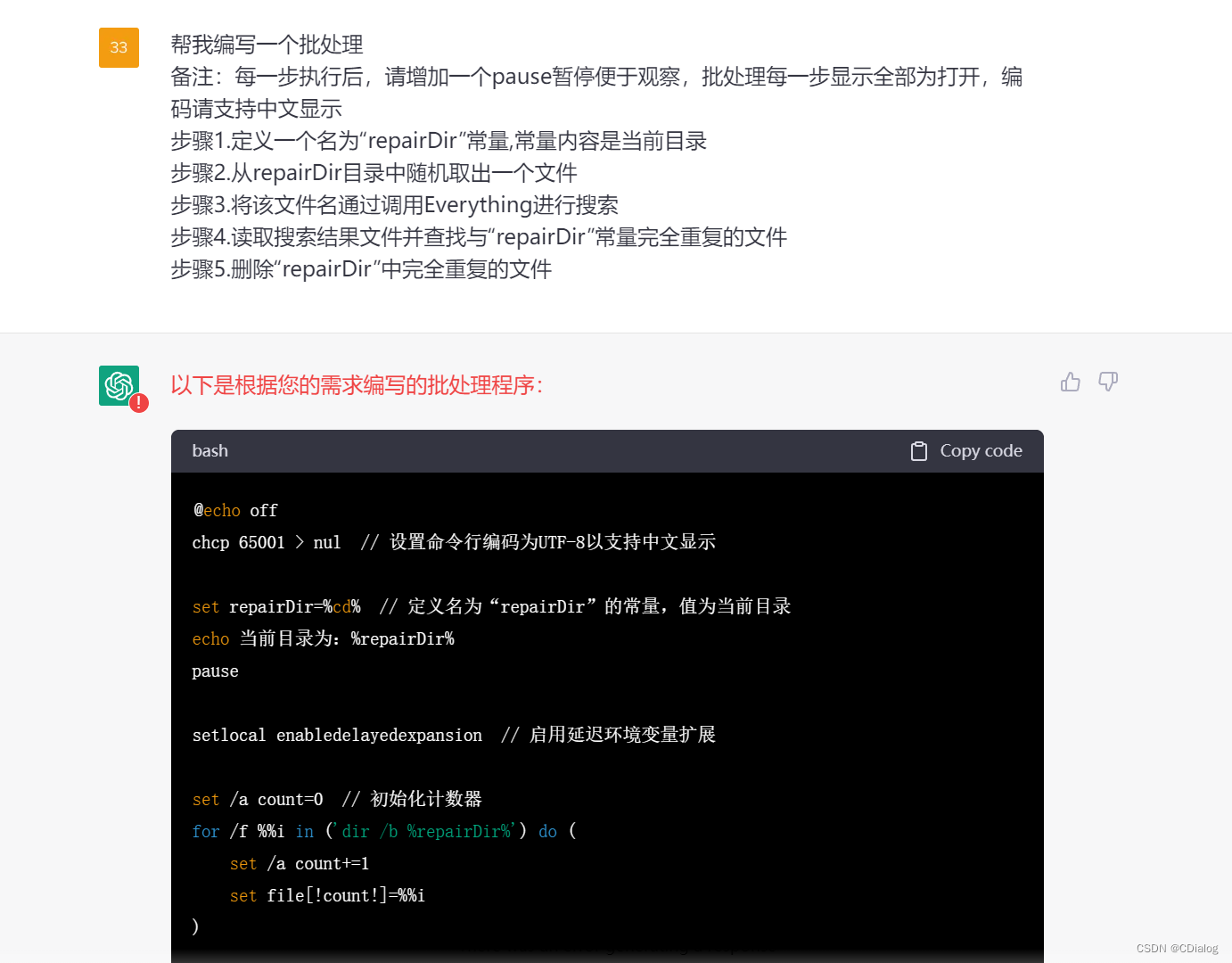Click the 'set /a count+=1' line
Screen dimensions: 1232x963
(x=300, y=863)
